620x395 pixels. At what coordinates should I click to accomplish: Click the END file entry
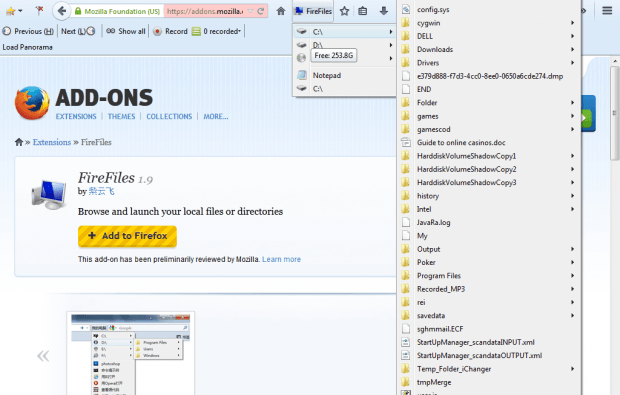(489, 89)
